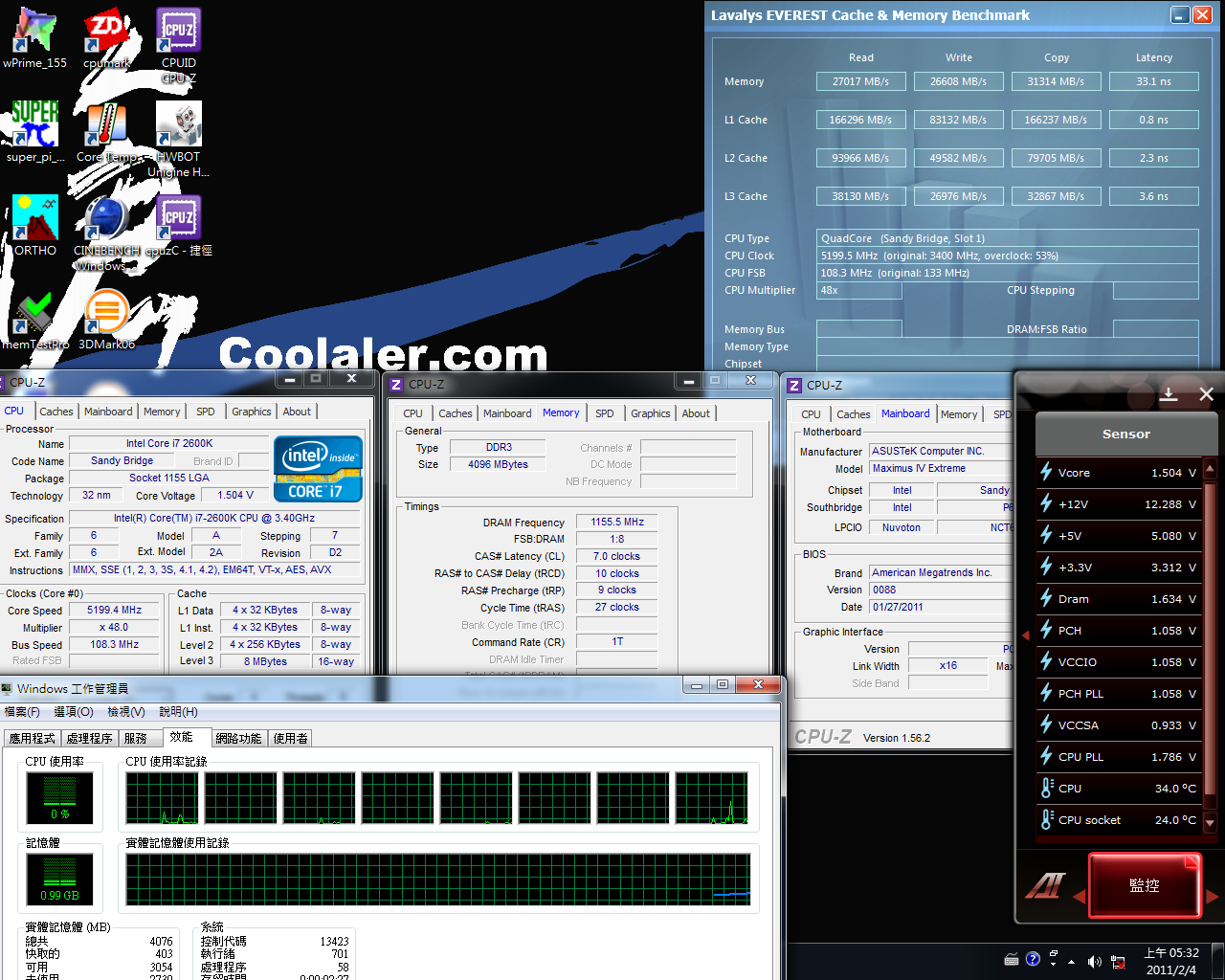Image resolution: width=1225 pixels, height=980 pixels.
Task: Click the Memory Read 27017 MB/s field in EVEREST
Action: 861,81
